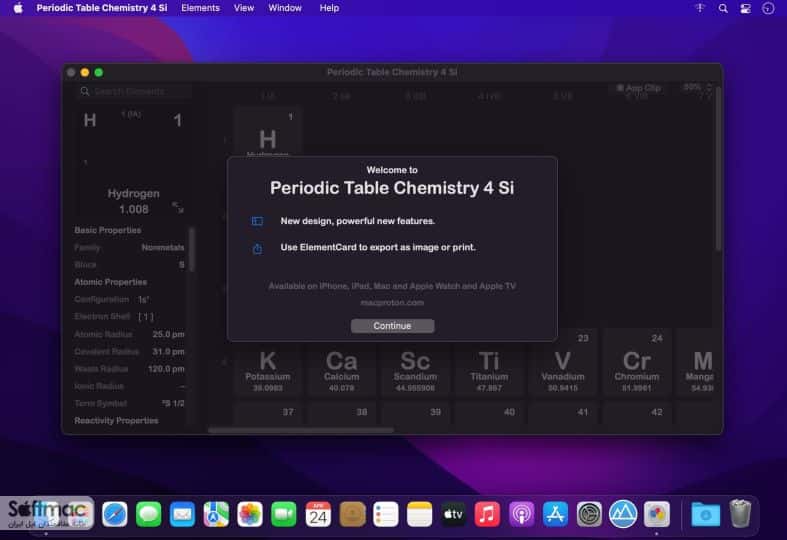Open the macproton.com link

392,303
